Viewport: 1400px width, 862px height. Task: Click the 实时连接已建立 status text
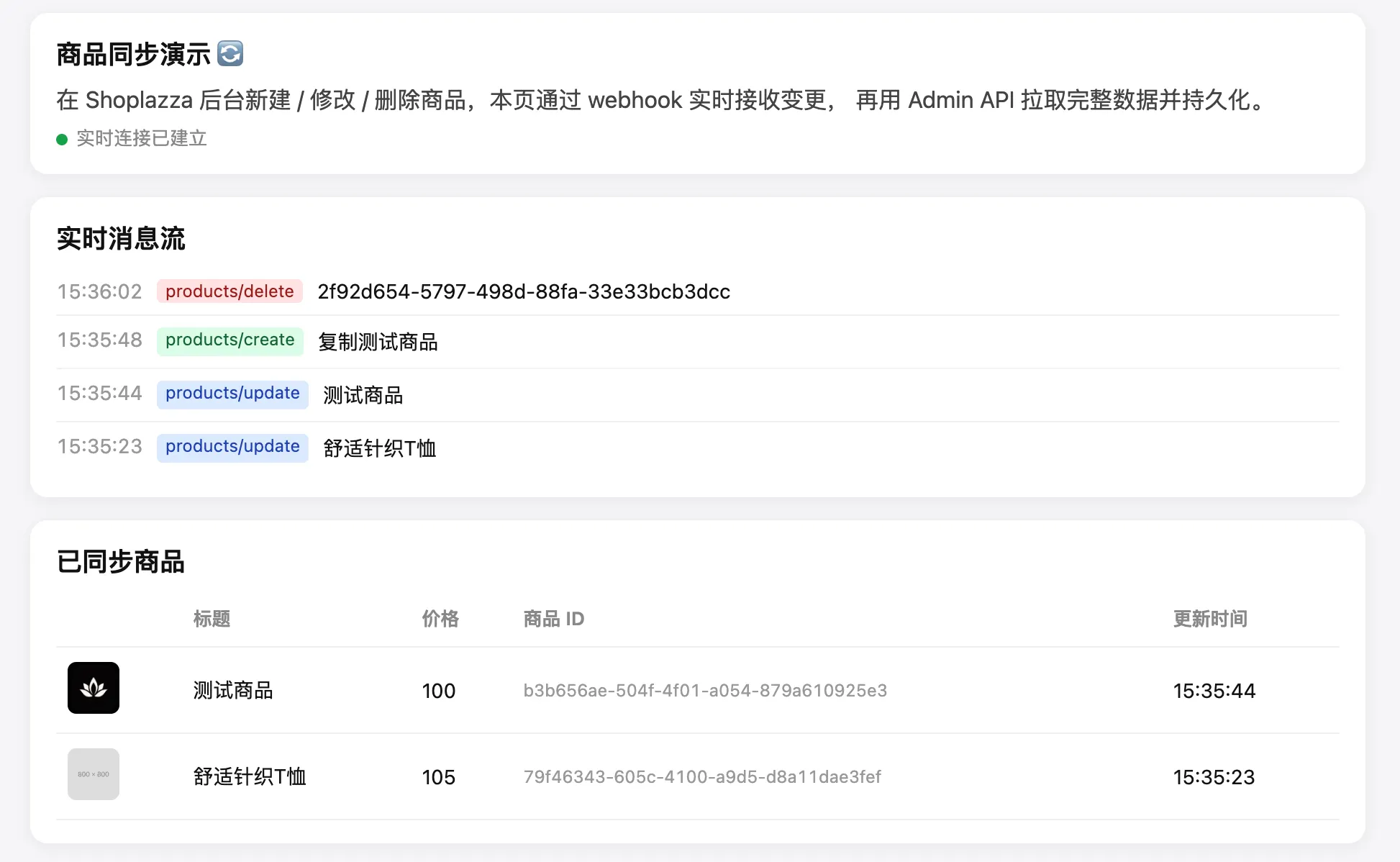(x=142, y=138)
